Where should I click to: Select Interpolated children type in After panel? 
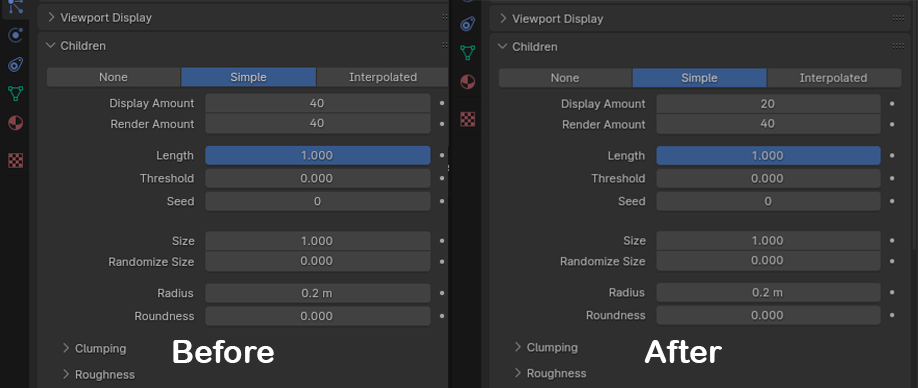tap(834, 78)
